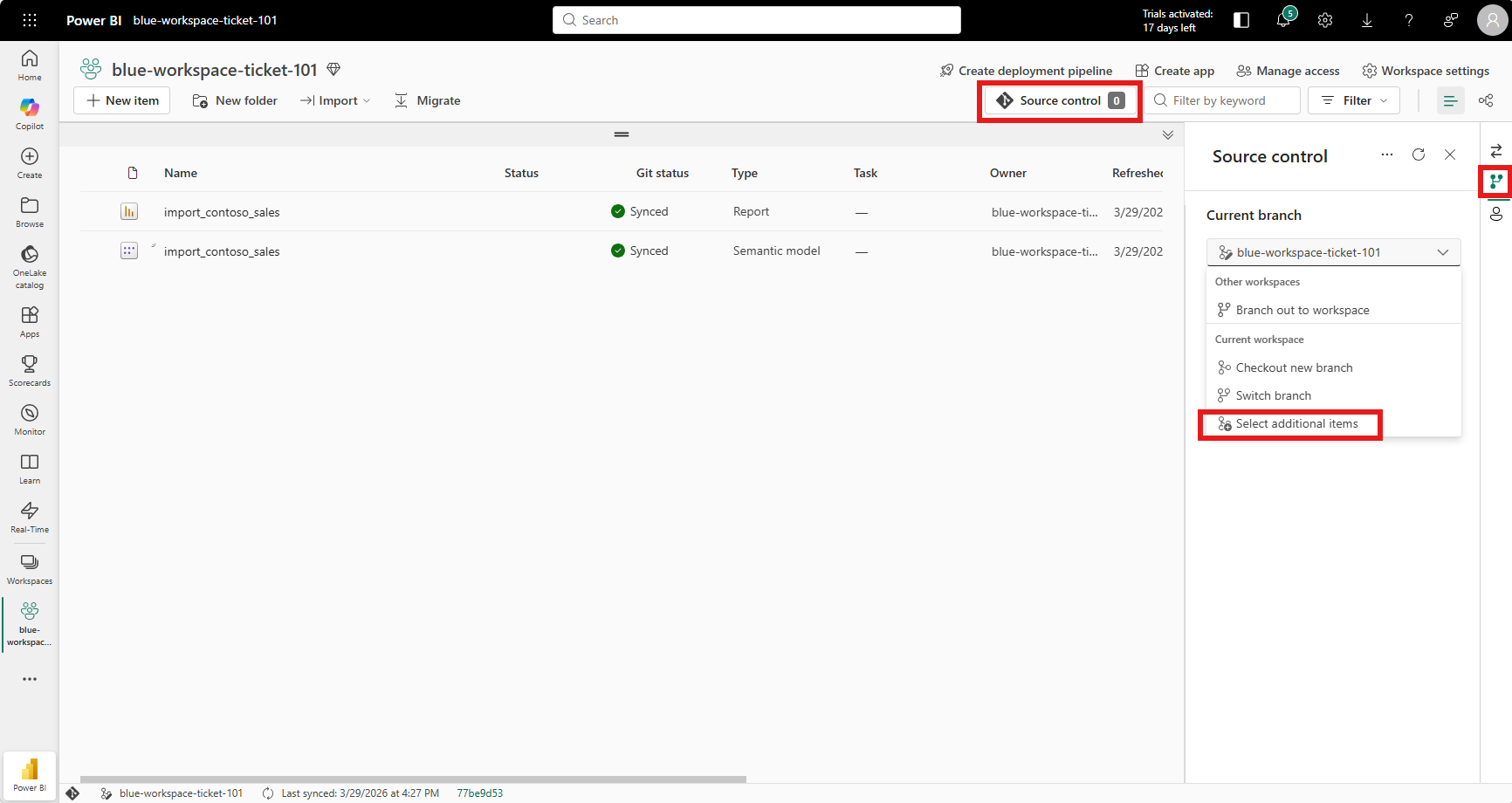Open branch icon in right panel strip

click(1496, 182)
